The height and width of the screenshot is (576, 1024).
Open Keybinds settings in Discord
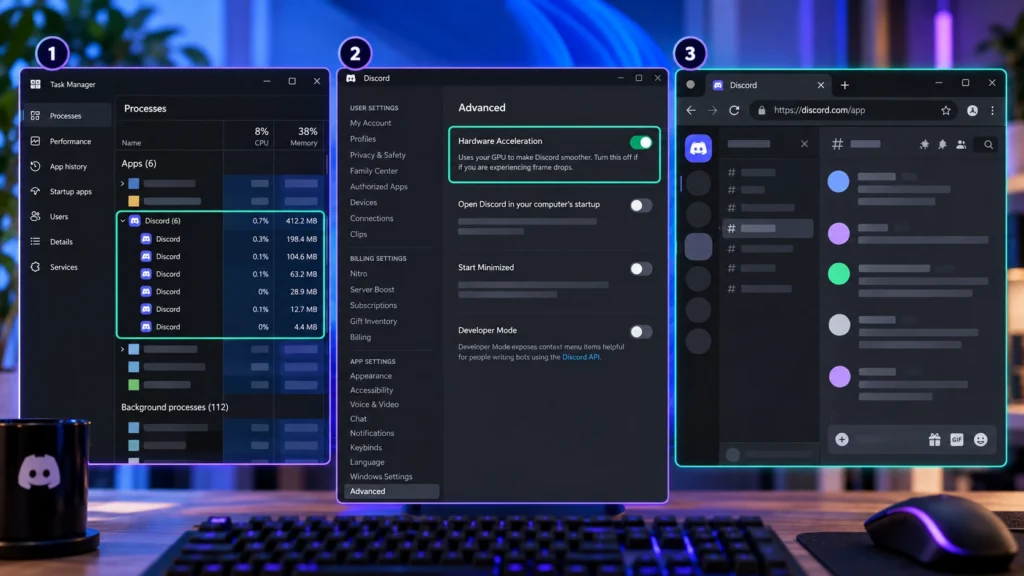366,447
